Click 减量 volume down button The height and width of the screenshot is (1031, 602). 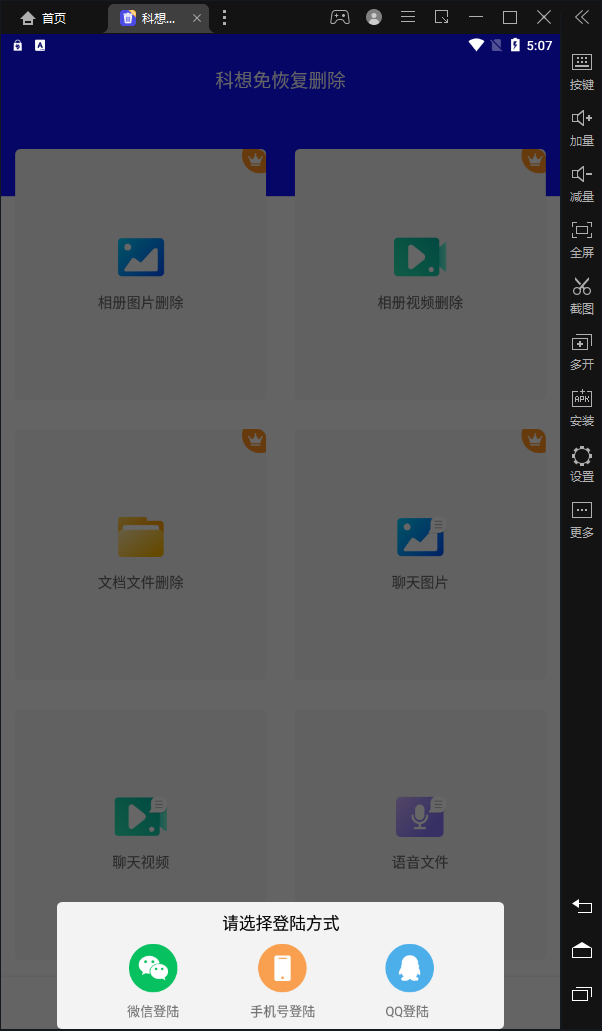pyautogui.click(x=582, y=184)
